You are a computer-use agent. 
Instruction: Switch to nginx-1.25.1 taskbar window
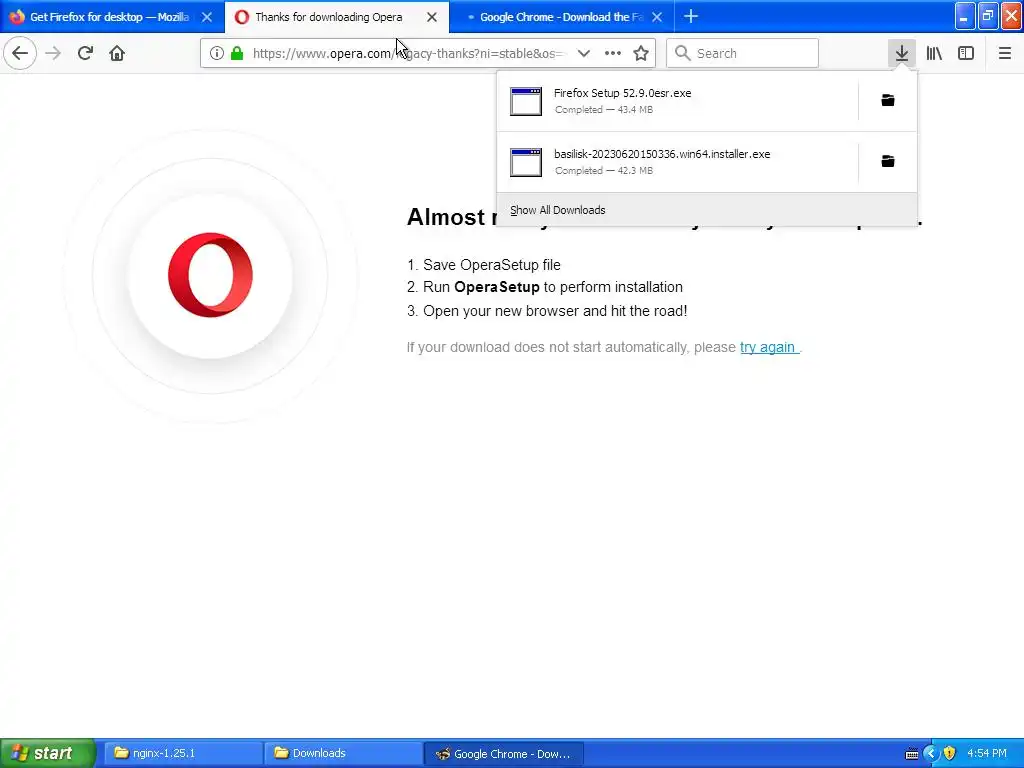coord(182,754)
